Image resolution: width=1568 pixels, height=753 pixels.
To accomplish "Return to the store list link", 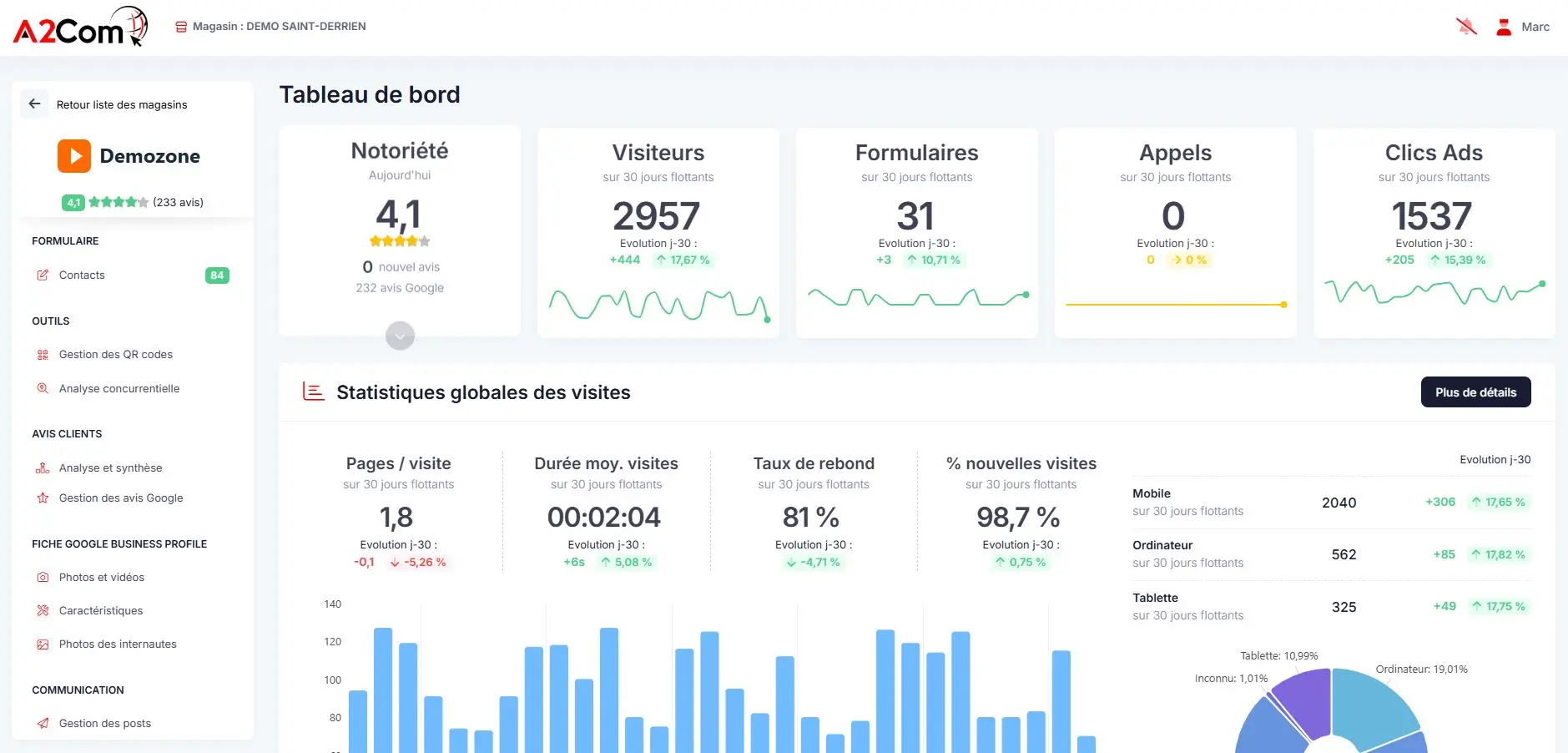I will point(122,105).
